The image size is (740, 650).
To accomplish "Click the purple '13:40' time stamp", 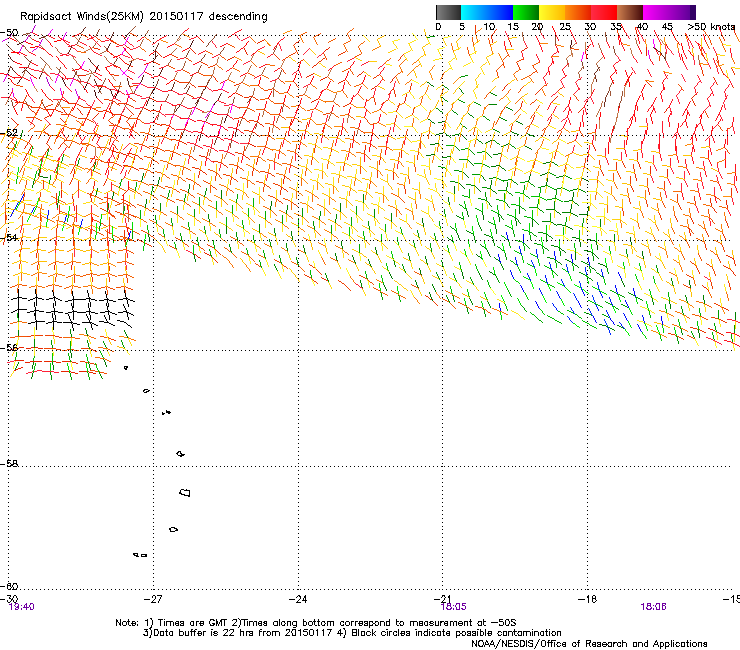I will [x=22, y=607].
